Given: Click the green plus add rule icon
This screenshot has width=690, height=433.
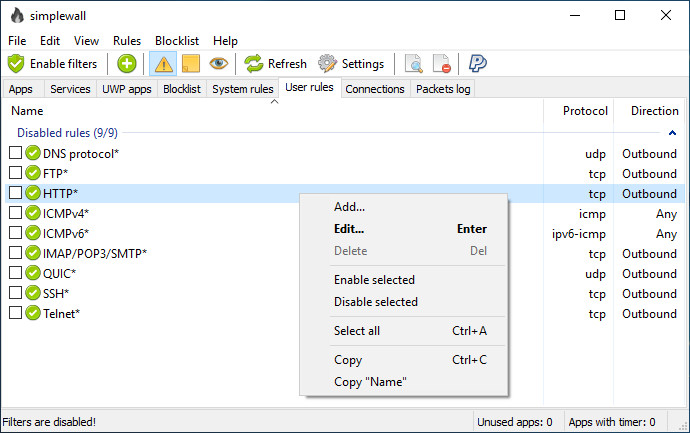Looking at the screenshot, I should click(x=127, y=64).
